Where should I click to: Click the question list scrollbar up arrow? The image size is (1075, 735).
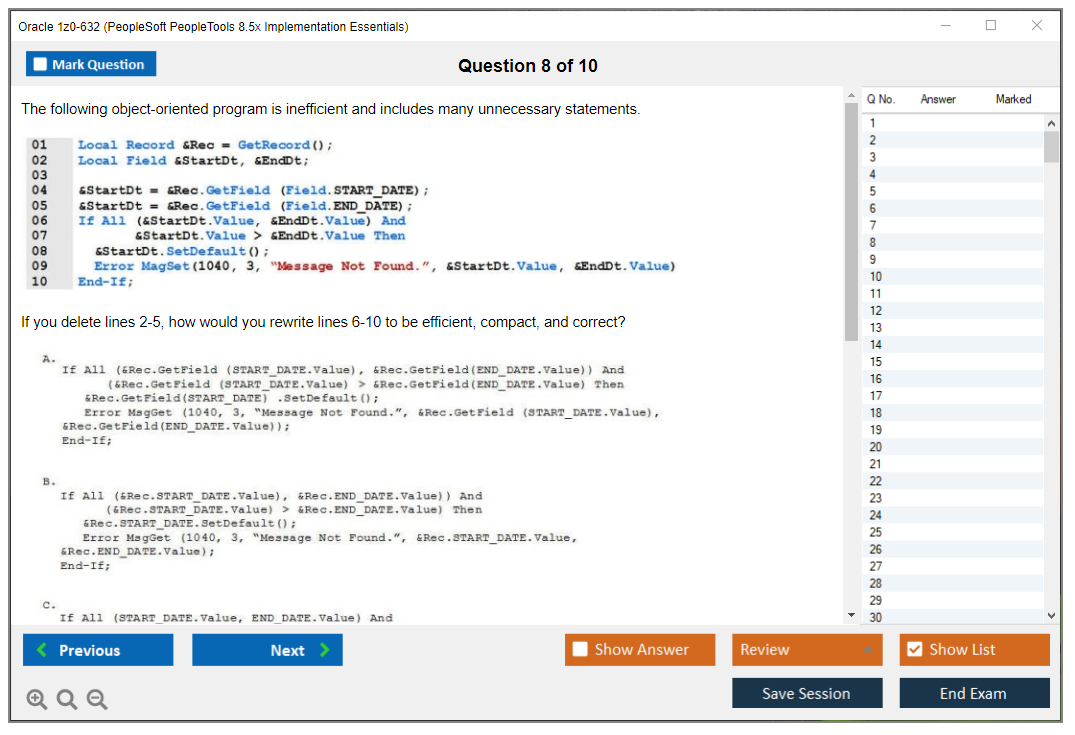pyautogui.click(x=1052, y=122)
